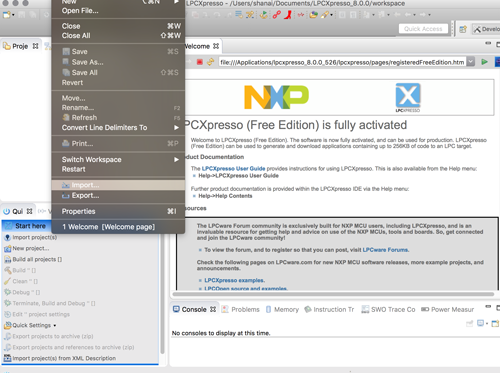Switch to the Memory tab
Image resolution: width=500 pixels, height=373 pixels.
click(282, 309)
